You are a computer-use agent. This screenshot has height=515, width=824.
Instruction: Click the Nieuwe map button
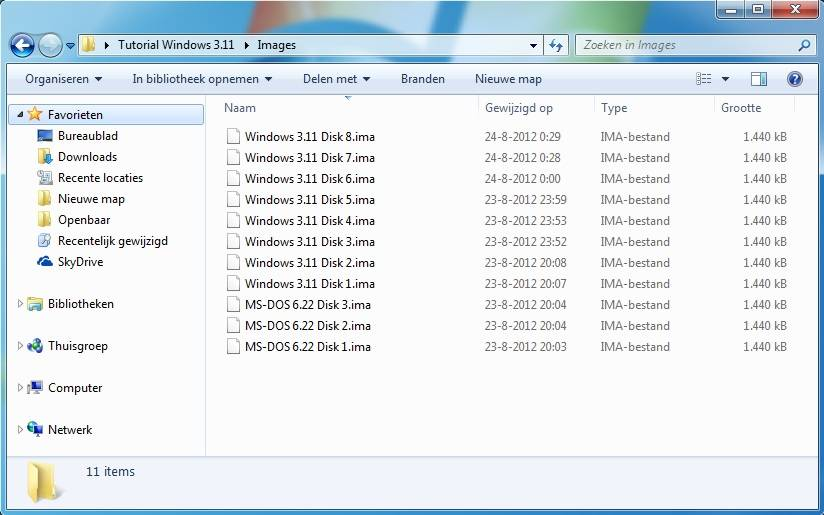[508, 79]
